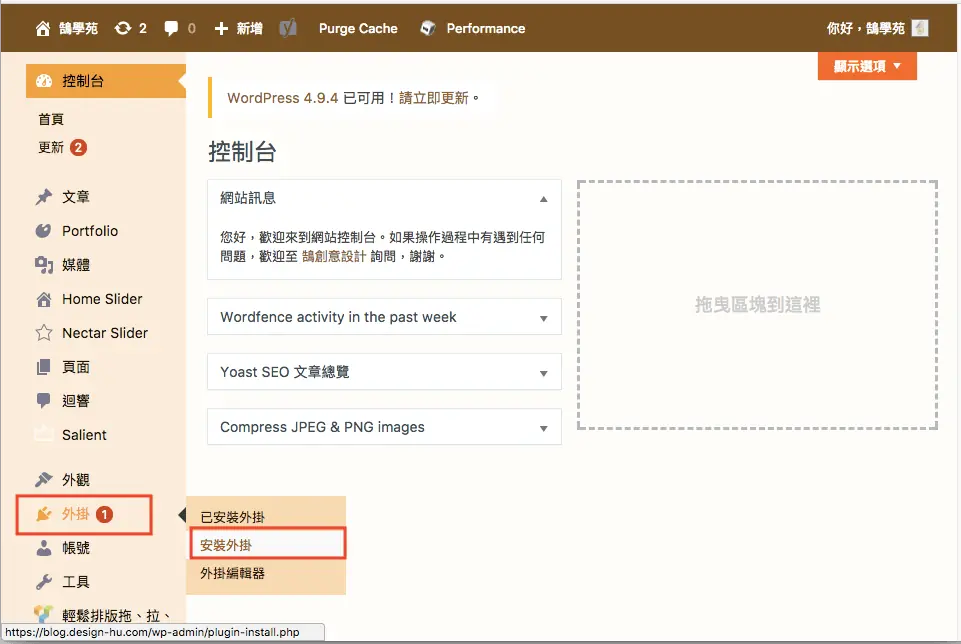Open 更新 submenu item
Image resolution: width=961 pixels, height=644 pixels.
(x=51, y=148)
